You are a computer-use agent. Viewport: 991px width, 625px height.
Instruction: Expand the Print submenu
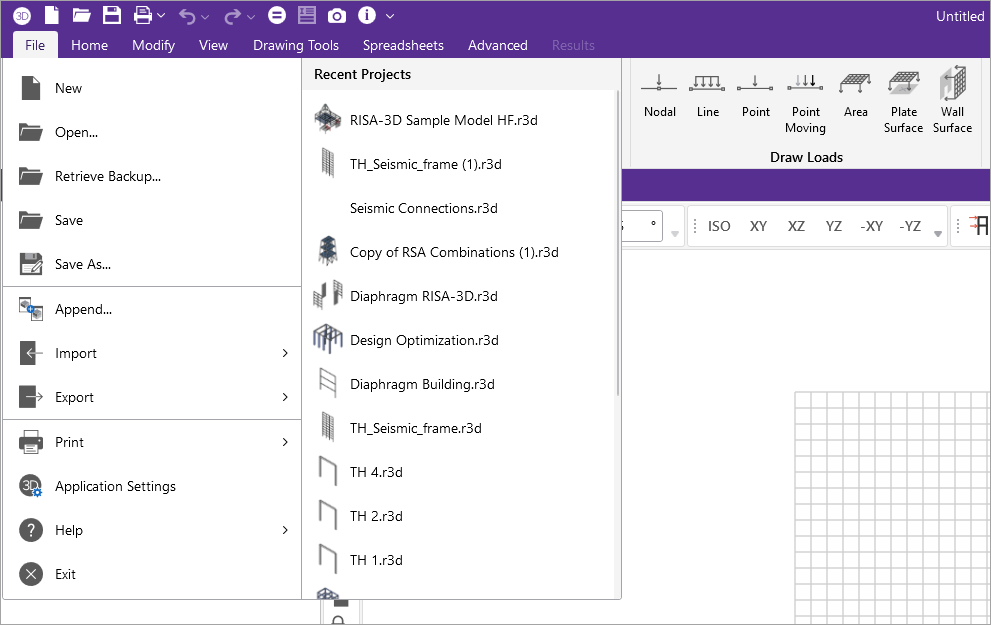152,442
